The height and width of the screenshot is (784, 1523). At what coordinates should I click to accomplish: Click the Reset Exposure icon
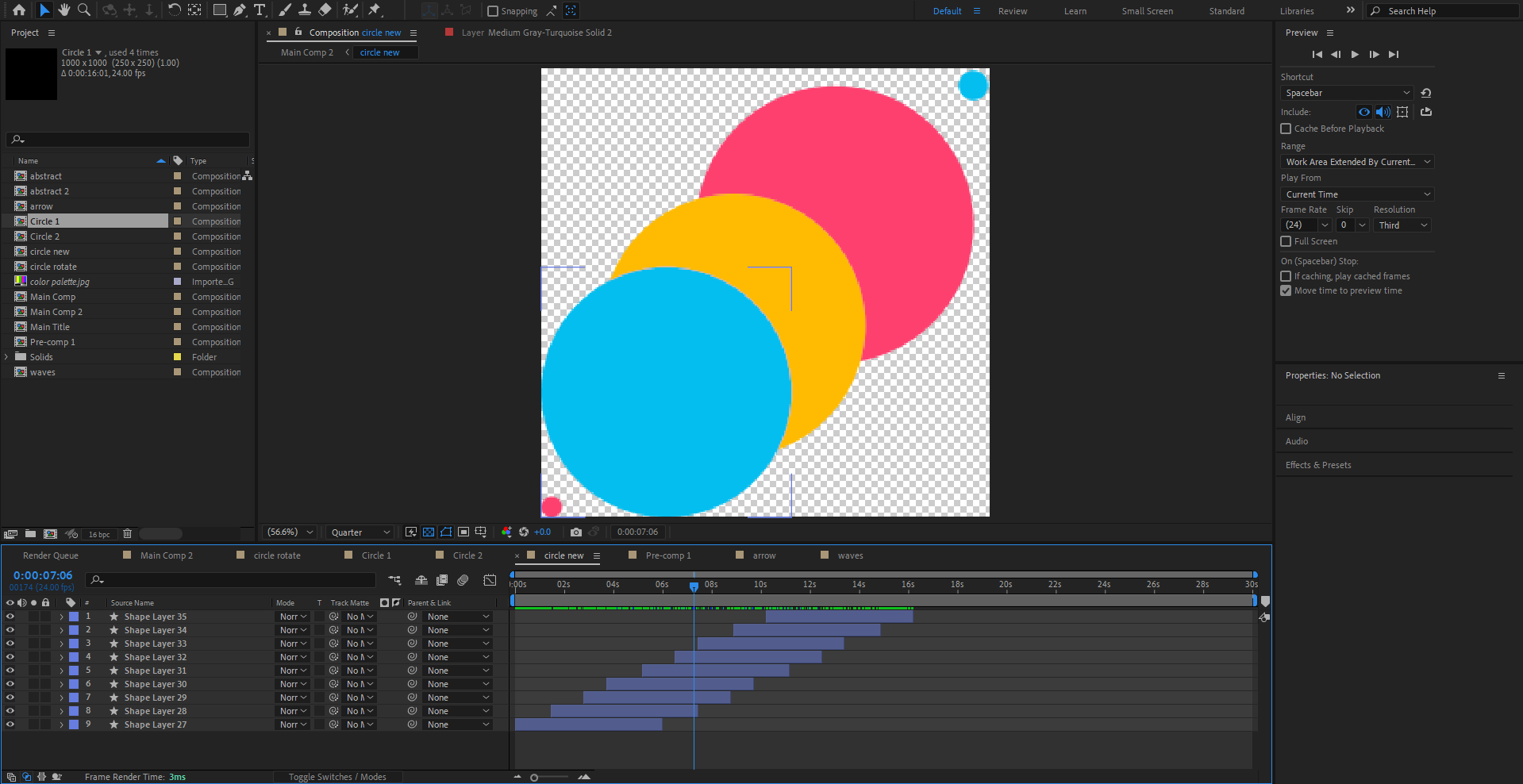524,532
